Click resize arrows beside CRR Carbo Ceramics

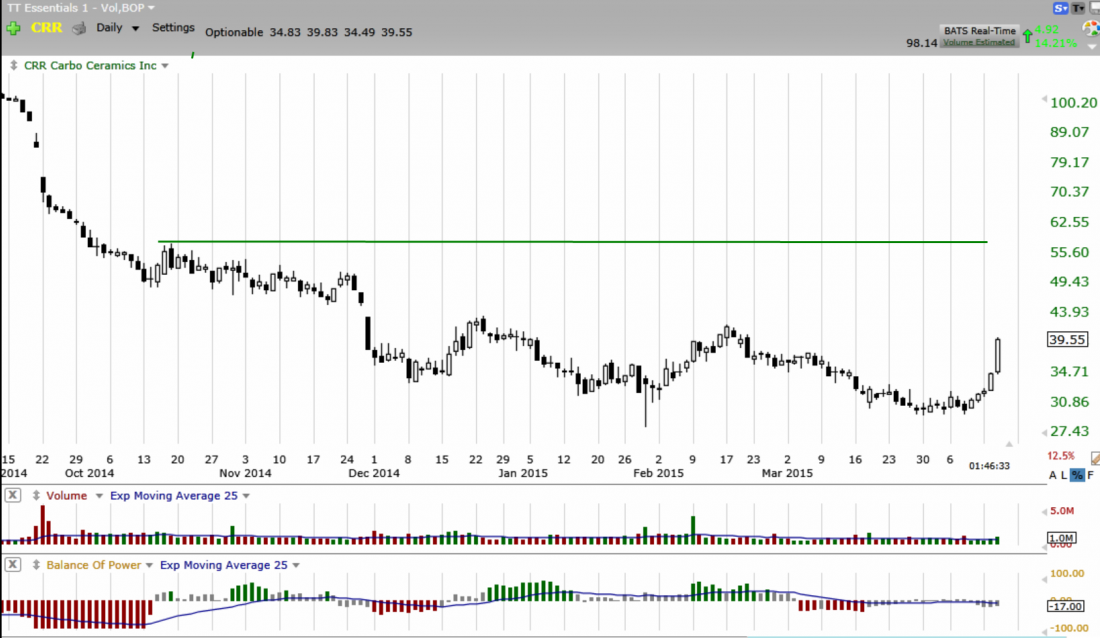coord(13,66)
